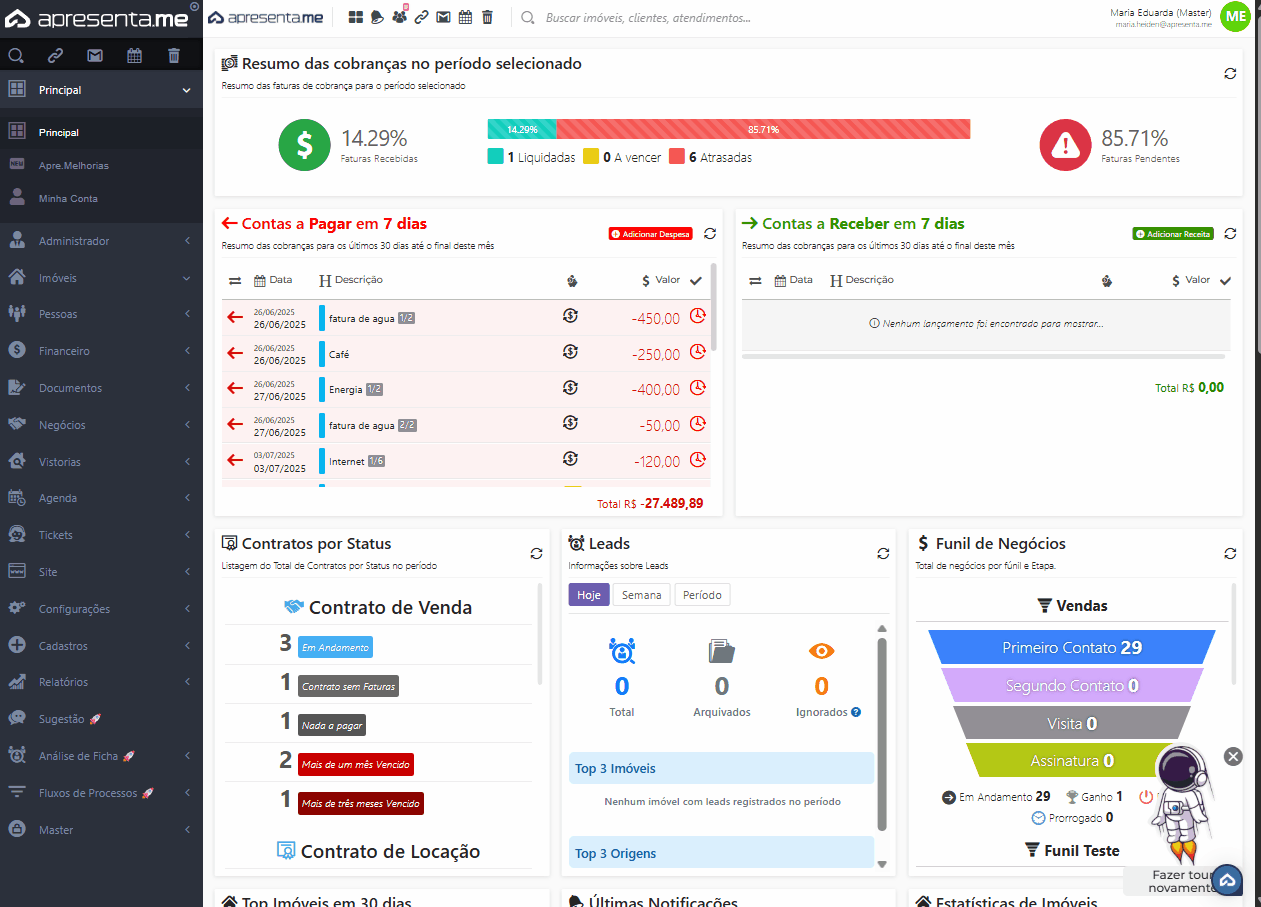This screenshot has width=1261, height=907.
Task: Switch Leads filter to Semana
Action: click(x=641, y=595)
